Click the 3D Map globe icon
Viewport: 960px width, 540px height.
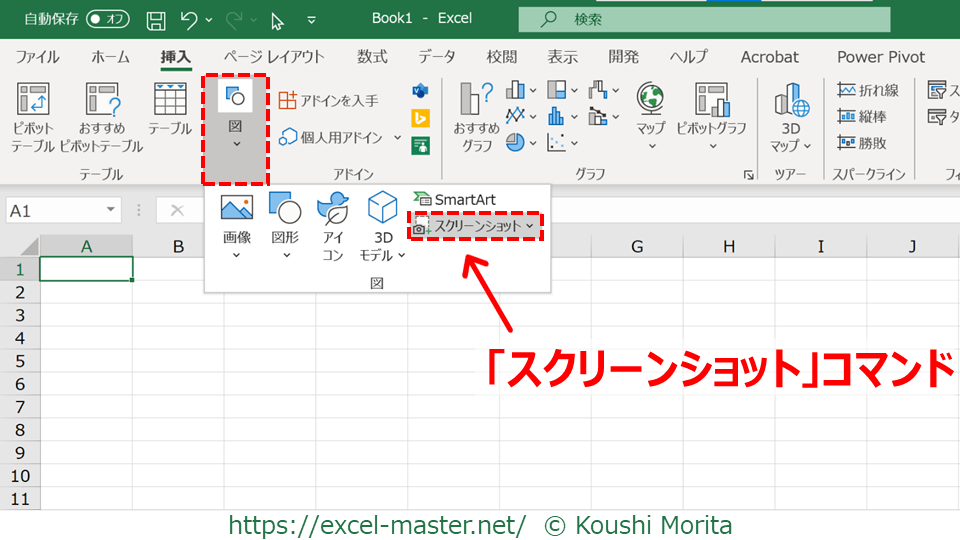pos(791,100)
